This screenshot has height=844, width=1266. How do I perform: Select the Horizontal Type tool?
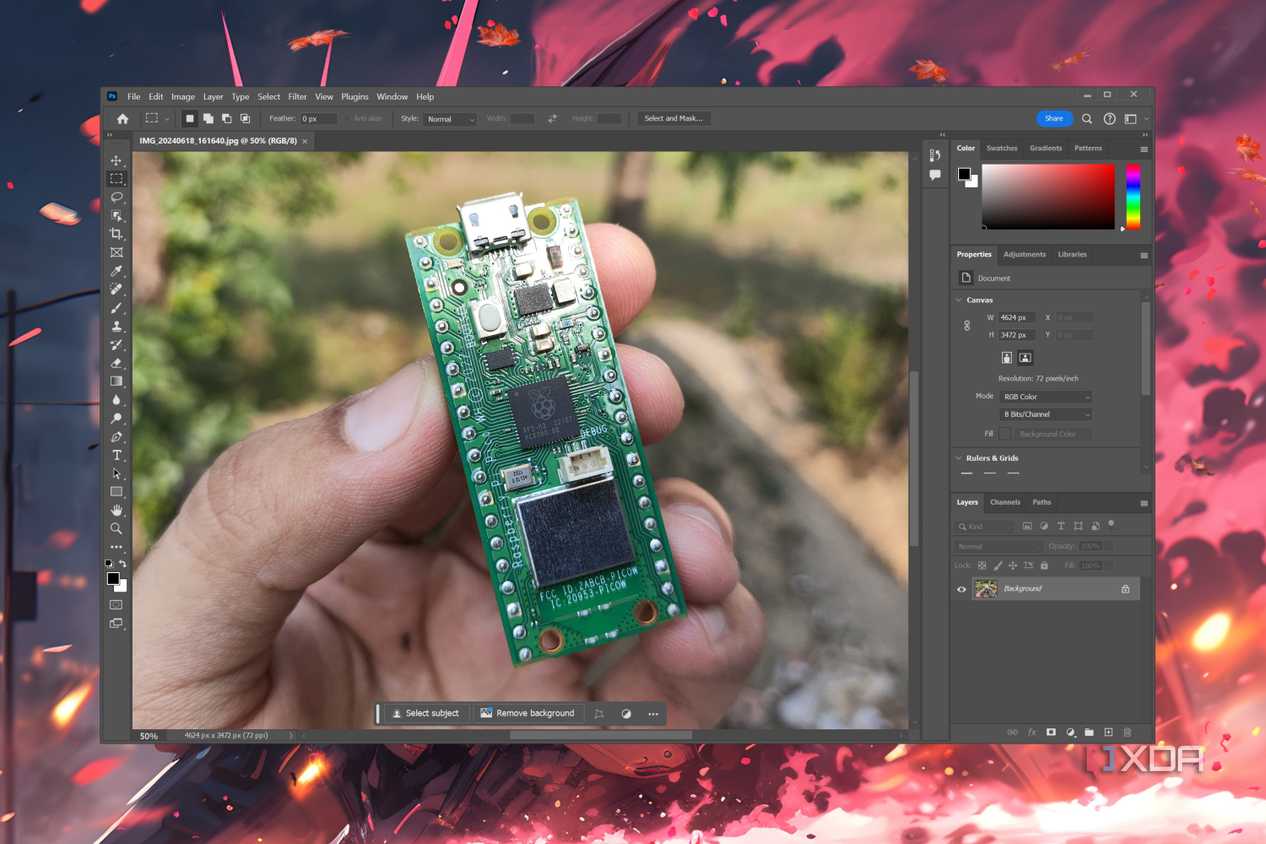[116, 455]
